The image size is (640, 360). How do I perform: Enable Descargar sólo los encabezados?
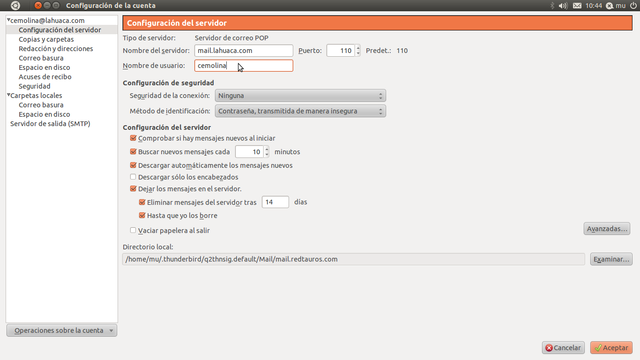click(x=133, y=177)
